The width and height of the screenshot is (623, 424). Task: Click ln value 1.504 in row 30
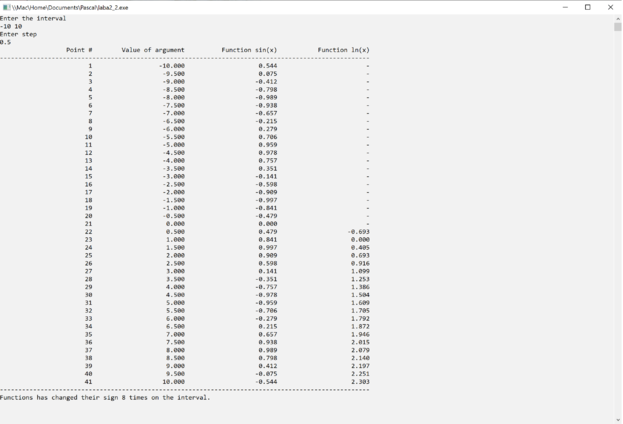[x=360, y=295]
